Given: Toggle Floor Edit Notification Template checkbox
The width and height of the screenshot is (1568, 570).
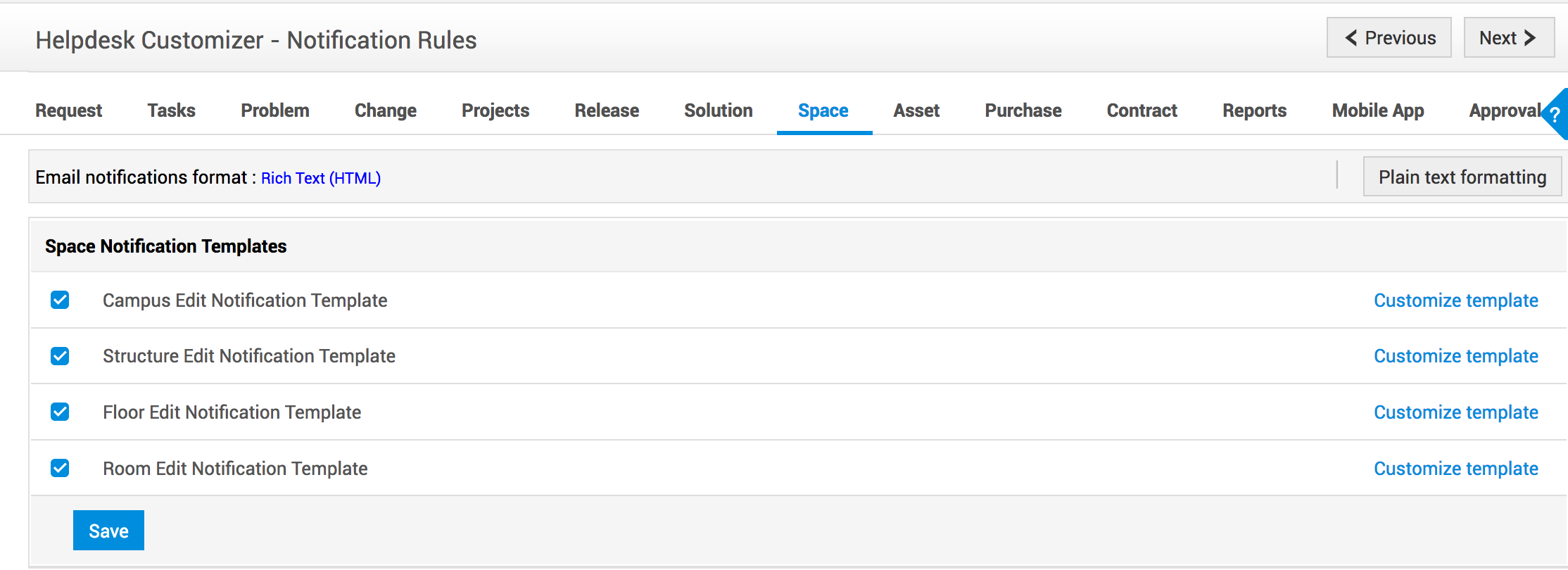Looking at the screenshot, I should point(60,412).
